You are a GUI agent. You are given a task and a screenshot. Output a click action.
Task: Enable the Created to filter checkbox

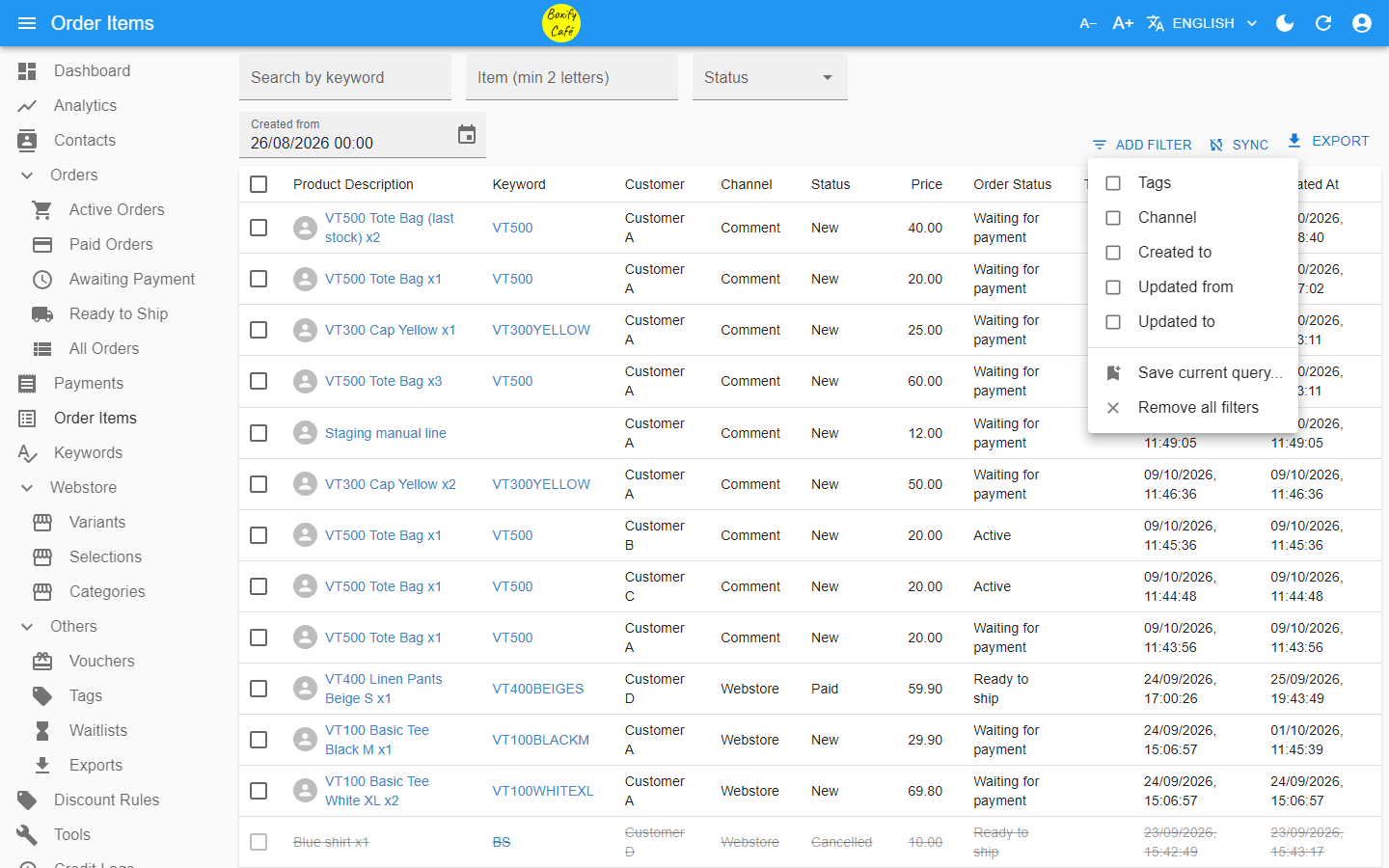click(1113, 253)
